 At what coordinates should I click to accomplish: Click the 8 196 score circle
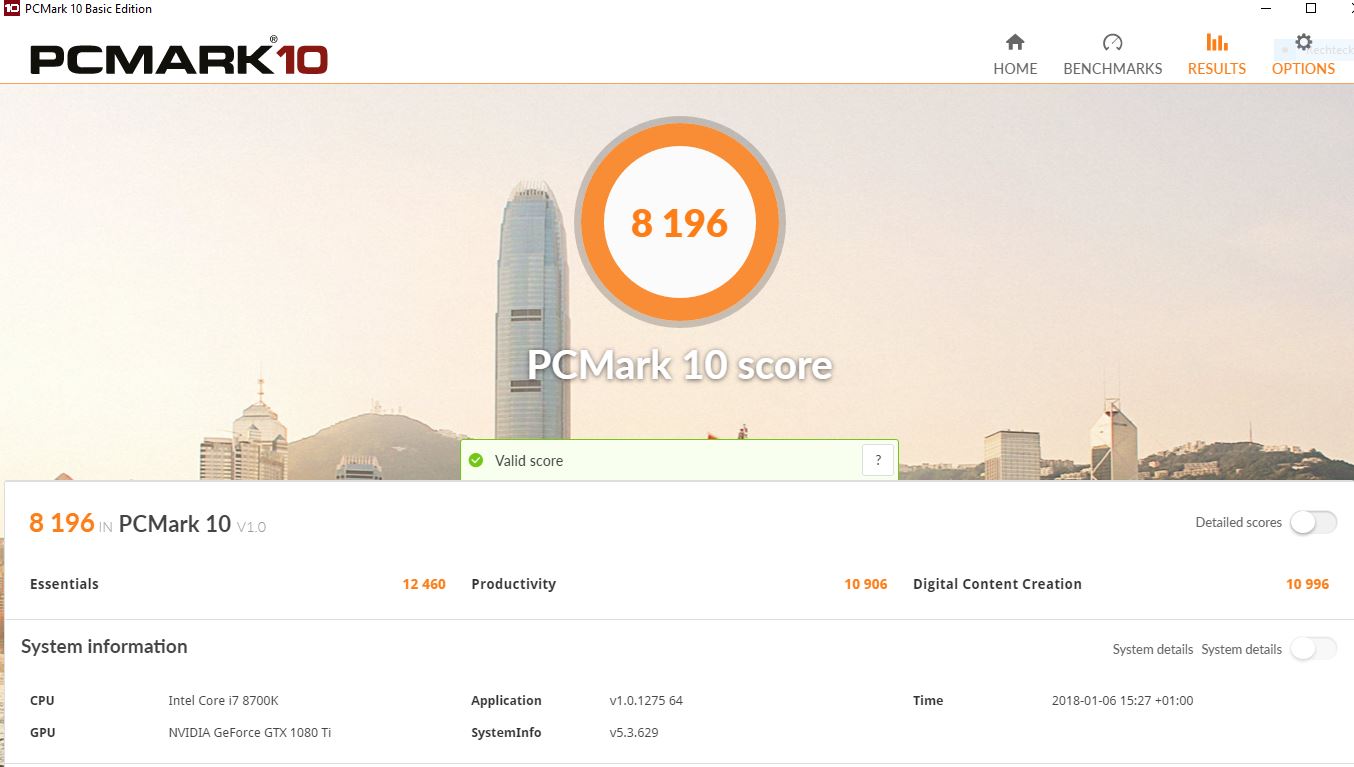(680, 222)
